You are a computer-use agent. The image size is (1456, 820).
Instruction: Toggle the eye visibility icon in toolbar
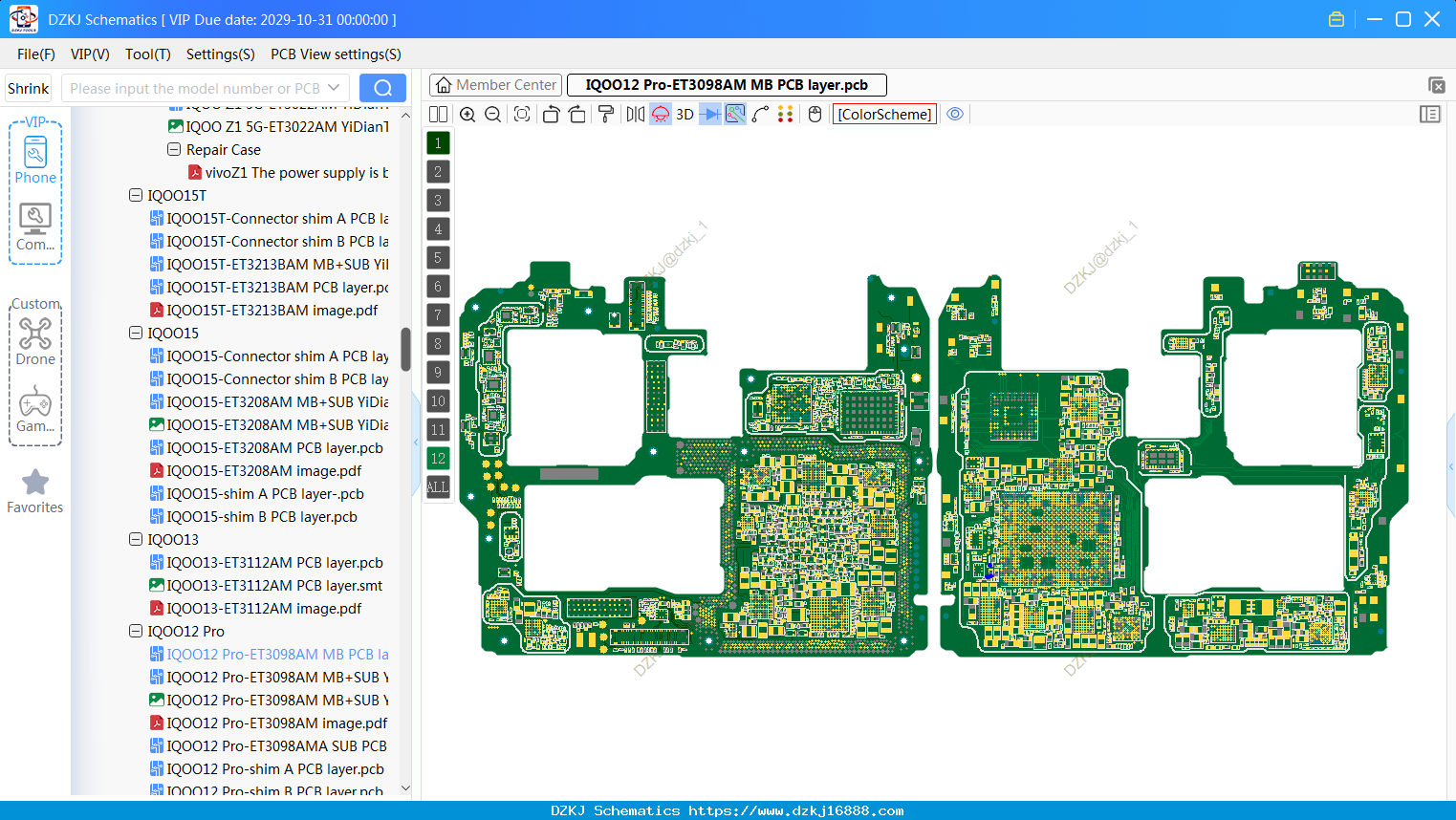coord(955,114)
